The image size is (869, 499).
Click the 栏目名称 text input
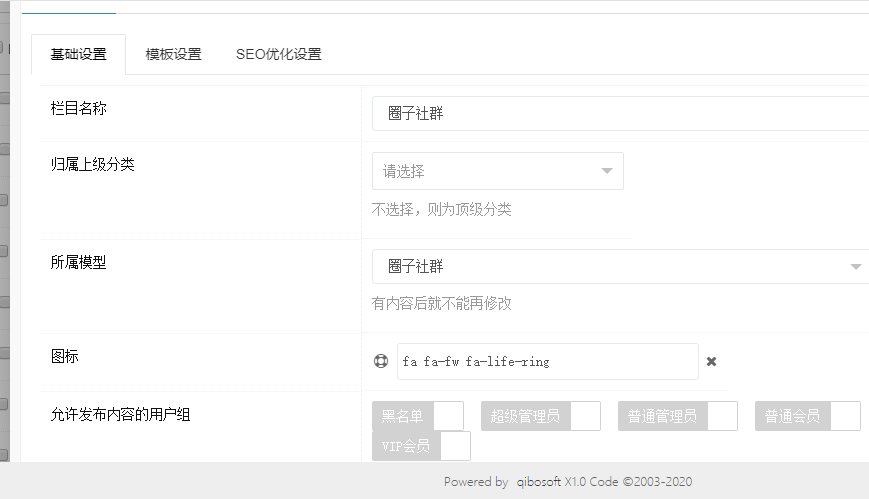[620, 114]
